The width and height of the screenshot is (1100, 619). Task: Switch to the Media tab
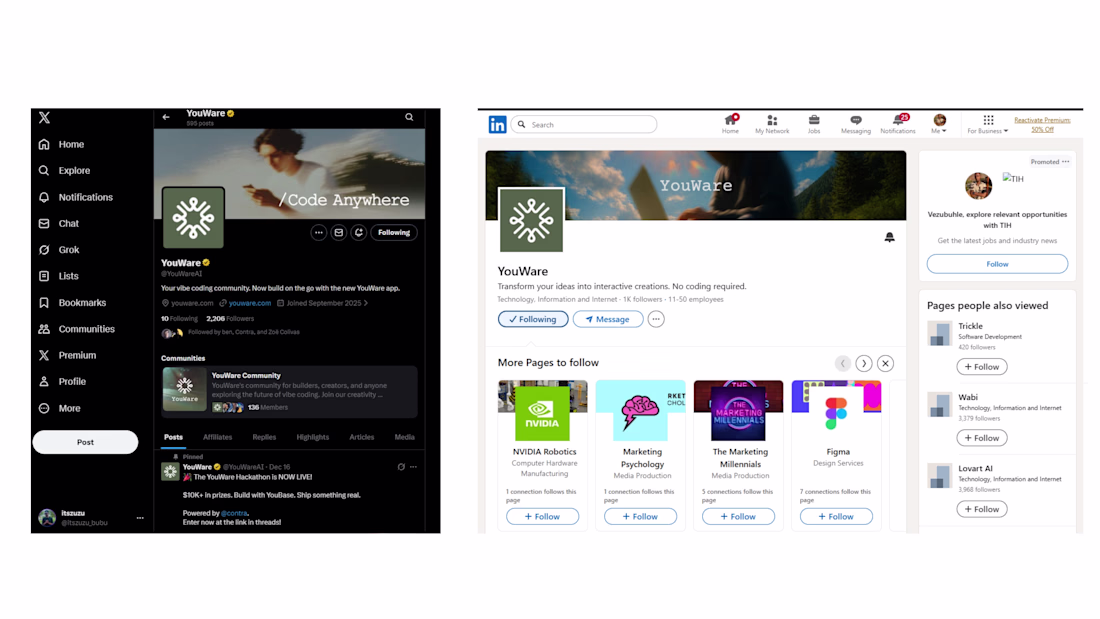pyautogui.click(x=404, y=437)
